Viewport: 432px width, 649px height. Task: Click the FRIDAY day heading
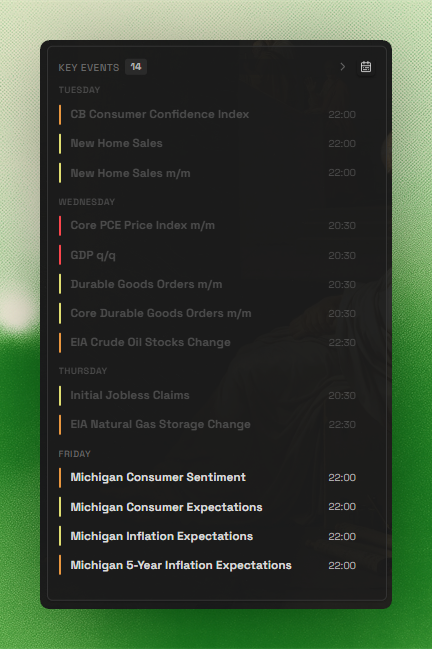74,454
